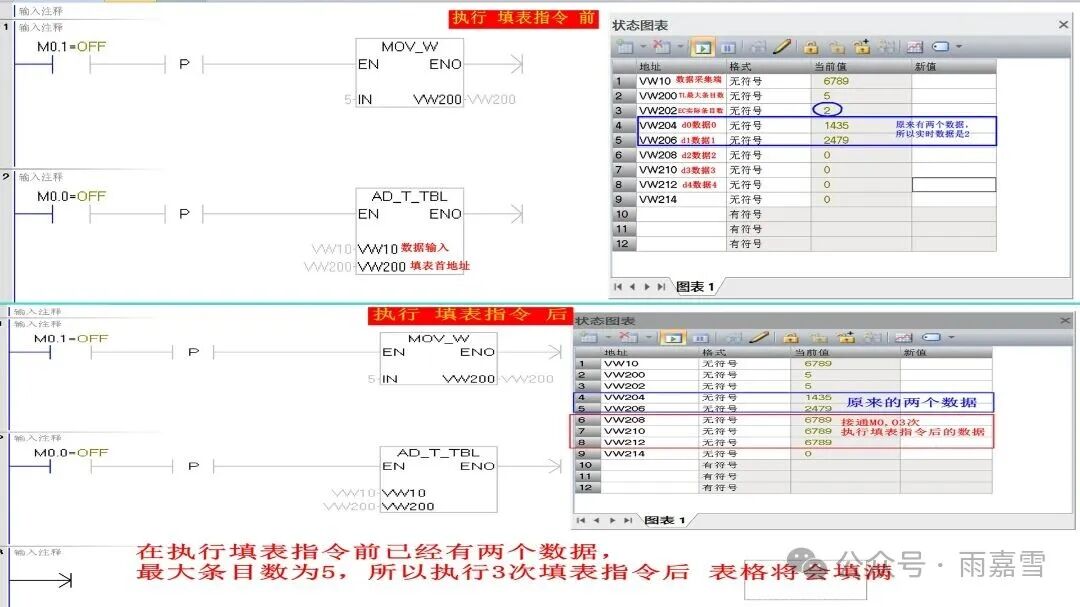Click Unforce open-lock icon in upper toolbar
Screen dimensions: 1080x607
(x=837, y=47)
